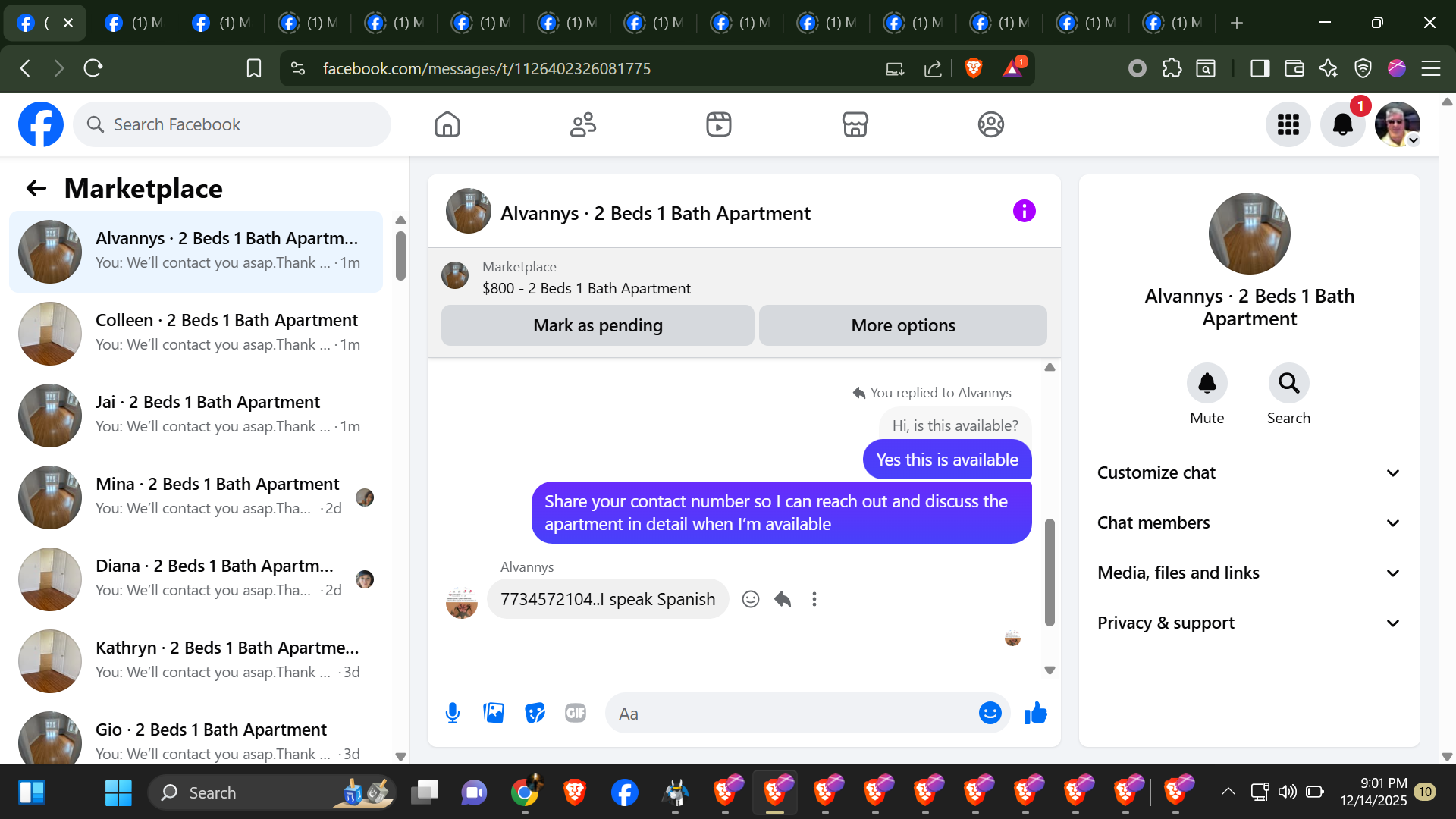The width and height of the screenshot is (1456, 819).
Task: Click the message text field
Action: click(x=792, y=713)
